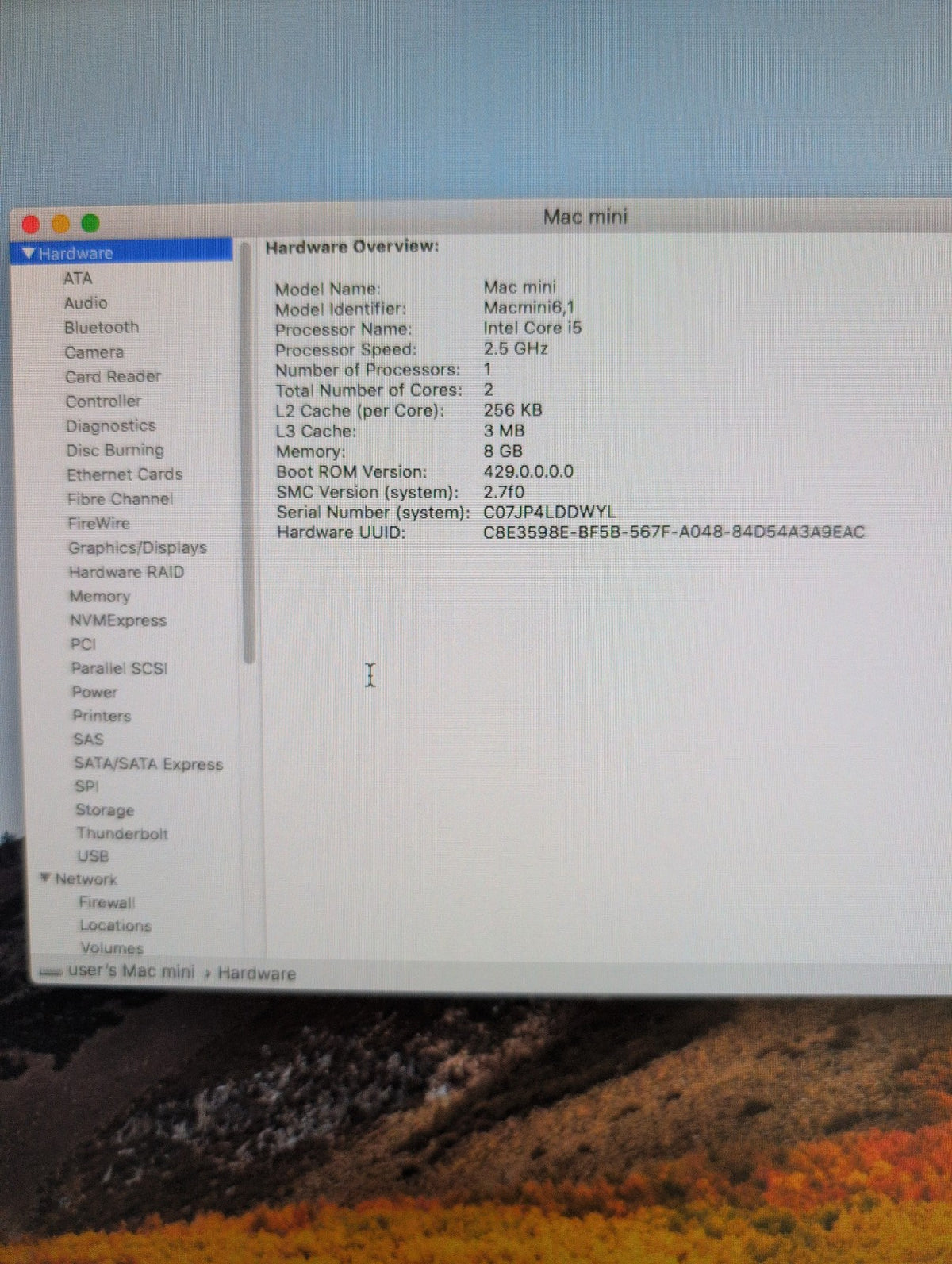
Task: Click the 3 MB L3 cache value
Action: (x=504, y=431)
